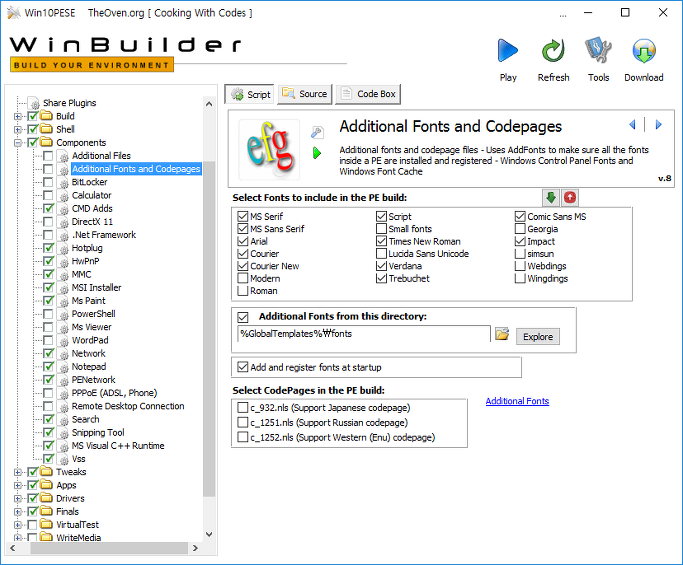
Task: Go to previous script with left arrow
Action: (632, 125)
